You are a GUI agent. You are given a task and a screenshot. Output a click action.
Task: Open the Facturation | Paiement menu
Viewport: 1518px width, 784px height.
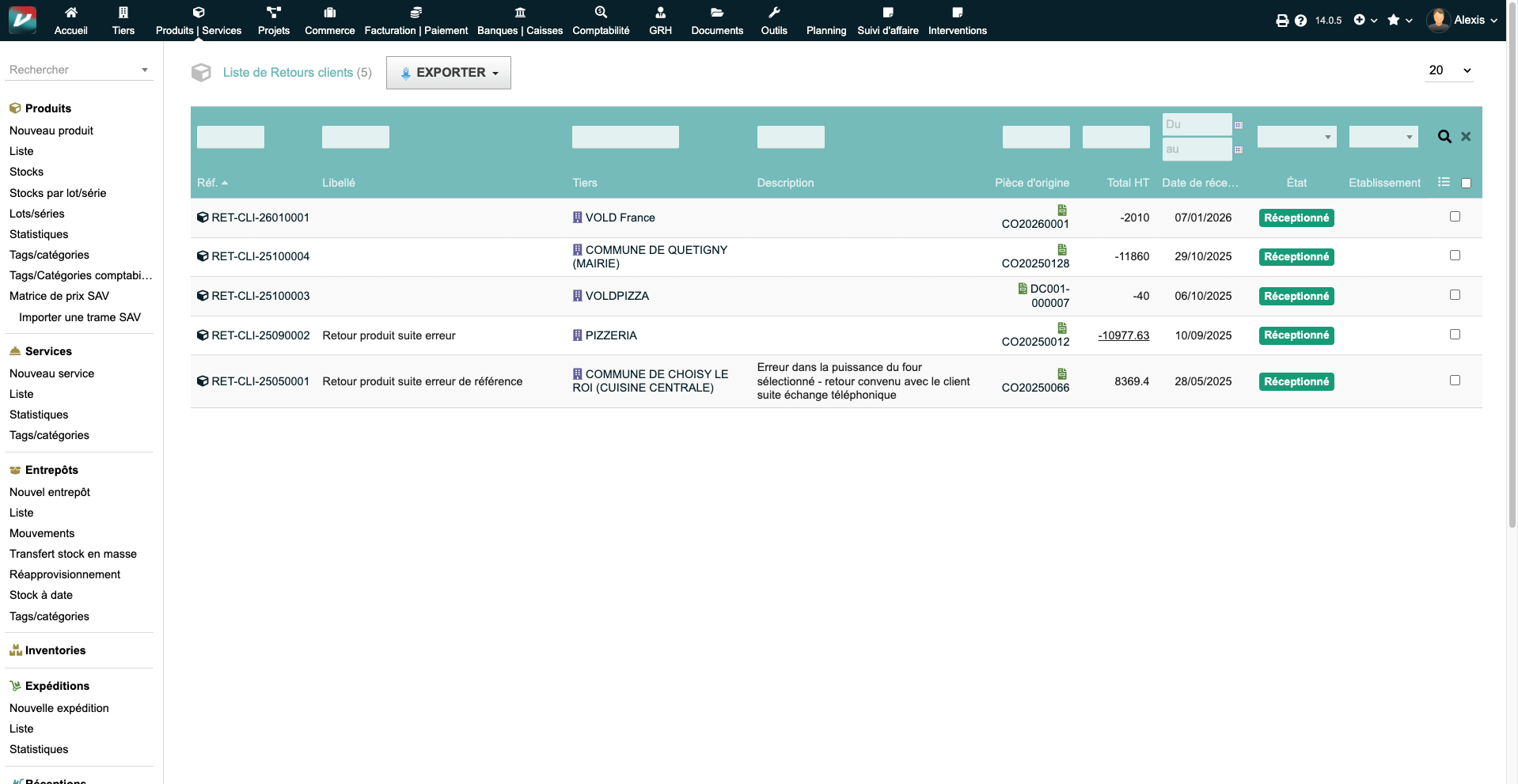tap(416, 21)
